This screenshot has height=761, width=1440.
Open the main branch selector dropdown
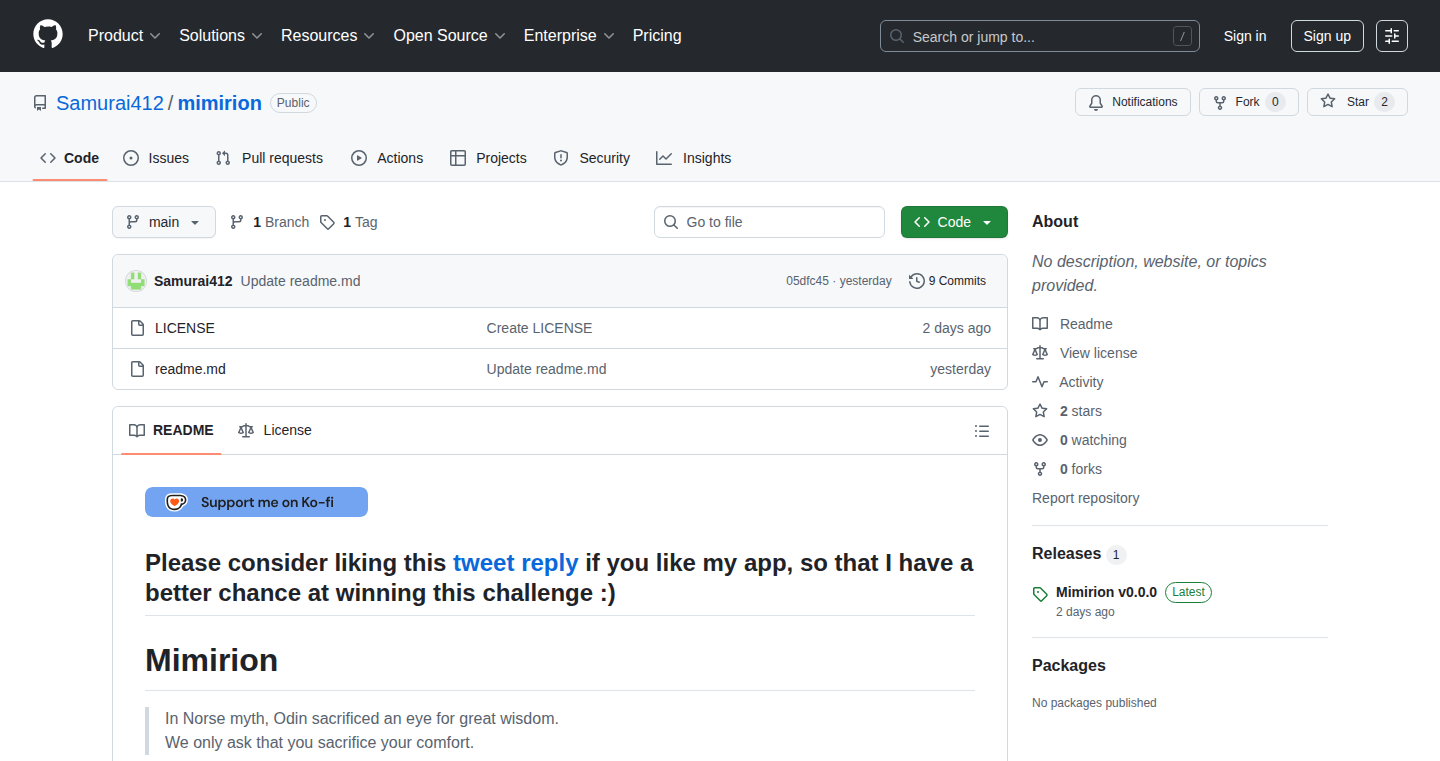click(164, 222)
